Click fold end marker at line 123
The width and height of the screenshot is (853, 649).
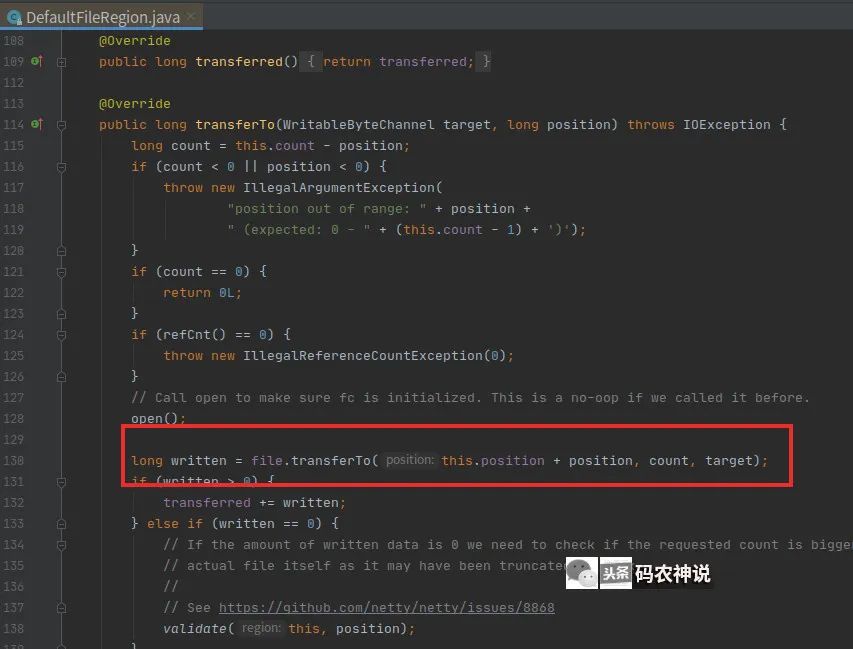pos(61,314)
